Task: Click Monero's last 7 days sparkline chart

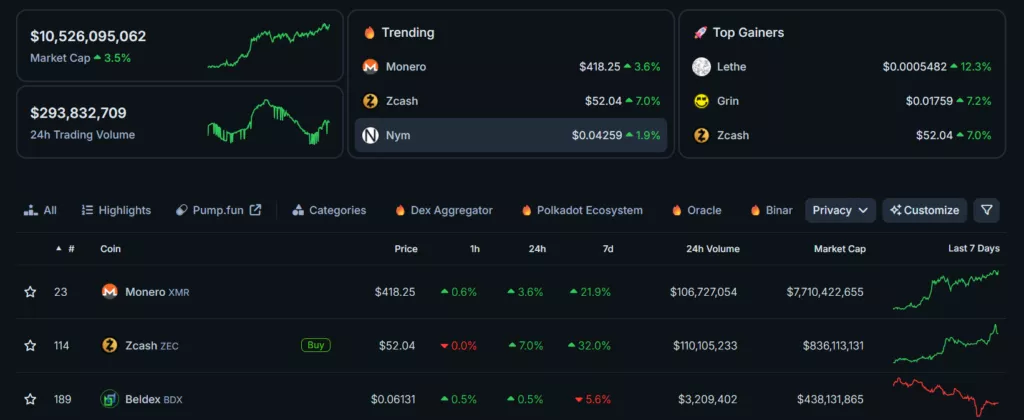Action: (945, 290)
